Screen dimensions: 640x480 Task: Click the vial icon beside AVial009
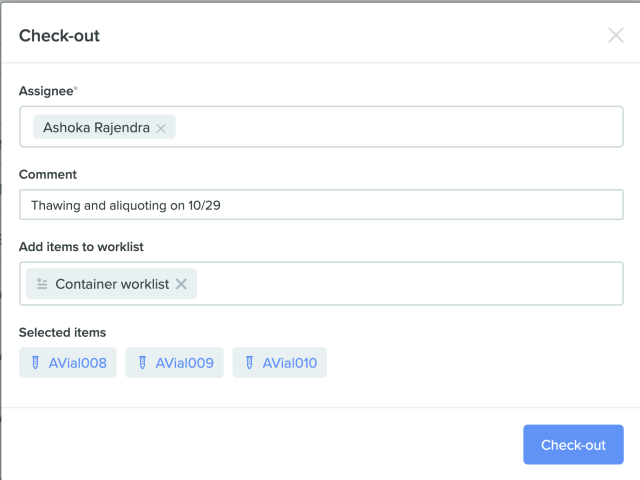pos(142,363)
